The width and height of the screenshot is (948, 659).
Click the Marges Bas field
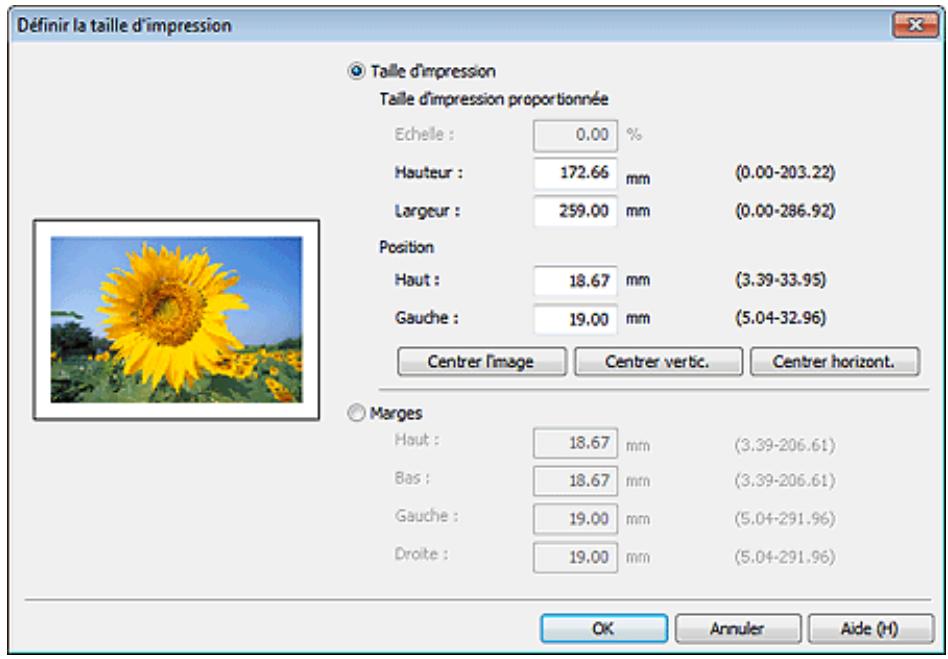pos(576,481)
